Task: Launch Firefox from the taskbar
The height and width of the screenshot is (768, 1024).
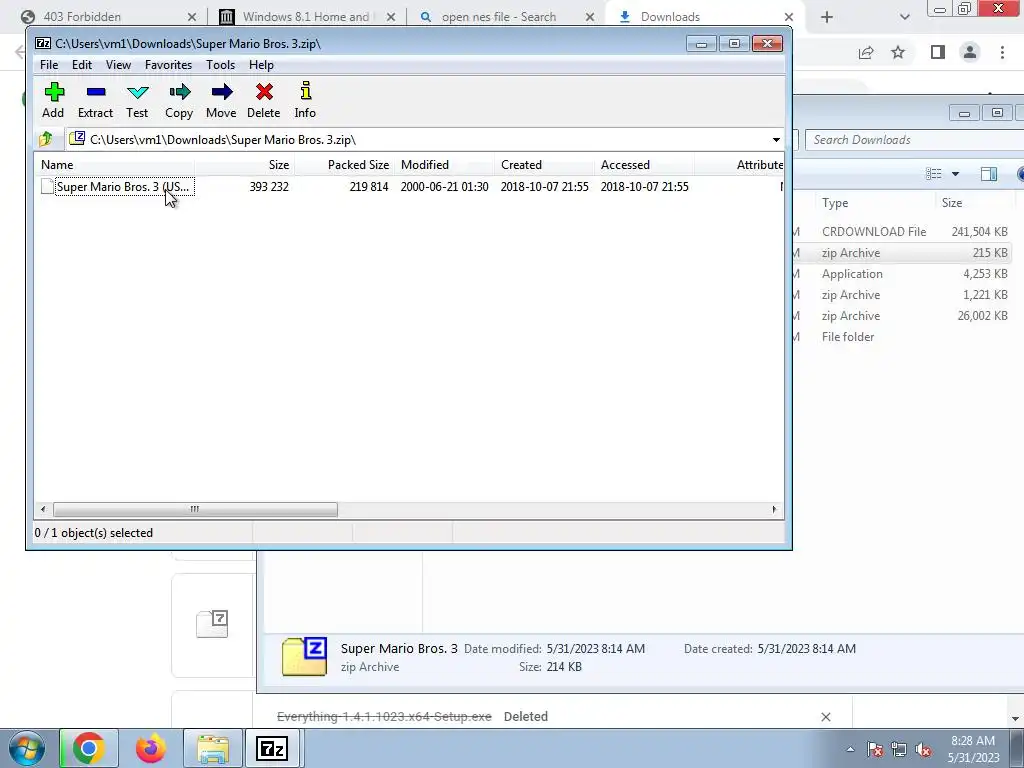Action: [151, 748]
